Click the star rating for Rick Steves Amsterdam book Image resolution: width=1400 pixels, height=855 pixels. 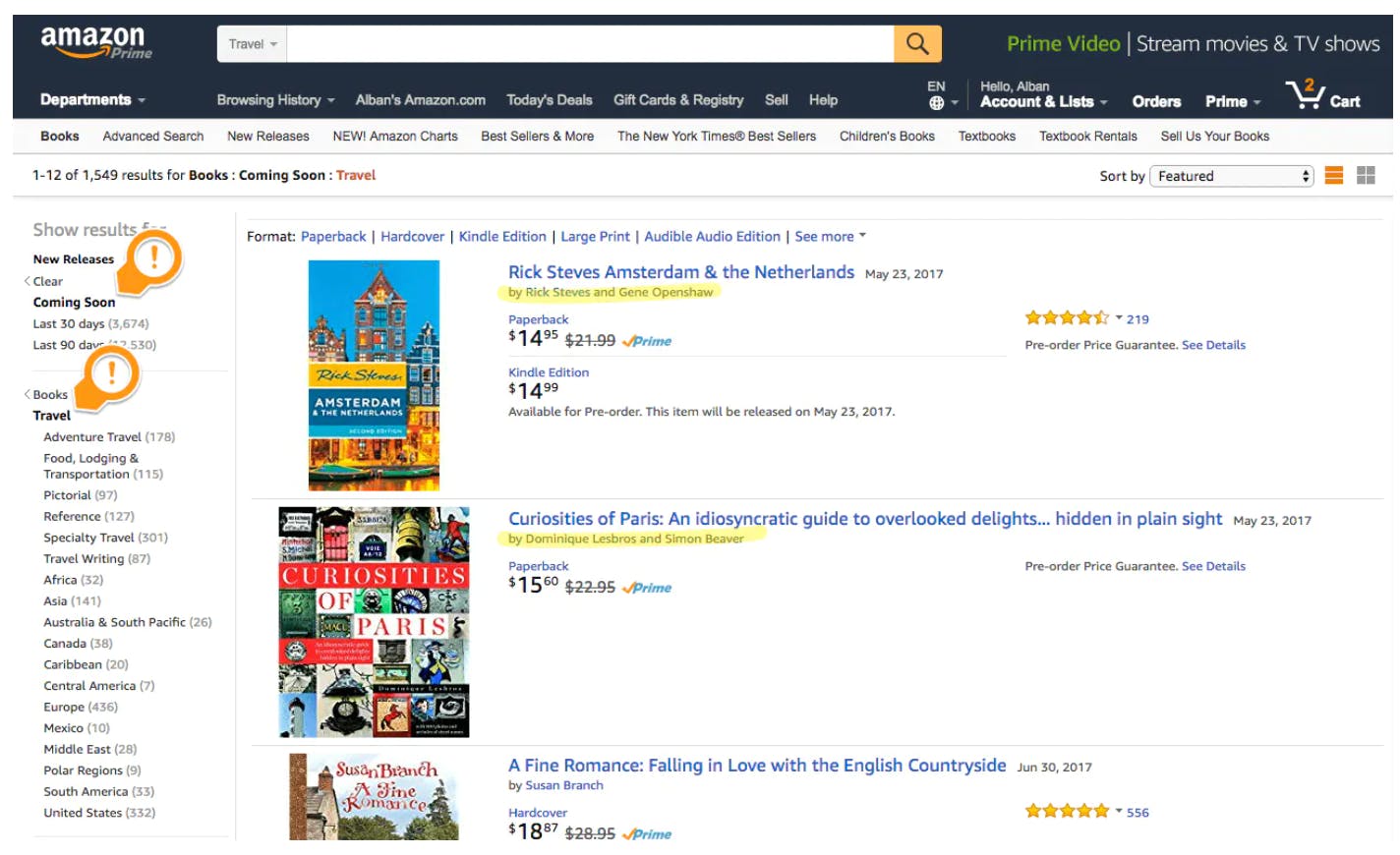tap(1067, 317)
